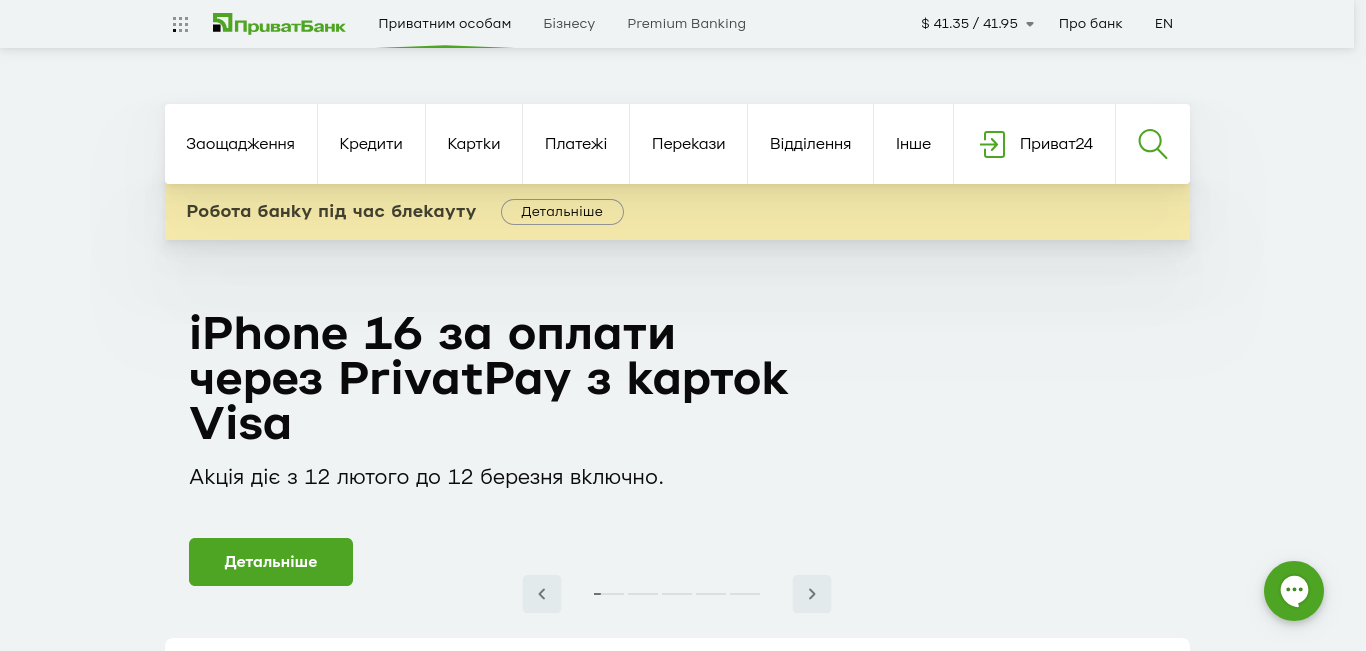Open the Інше menu
The width and height of the screenshot is (1366, 651).
pyautogui.click(x=914, y=144)
